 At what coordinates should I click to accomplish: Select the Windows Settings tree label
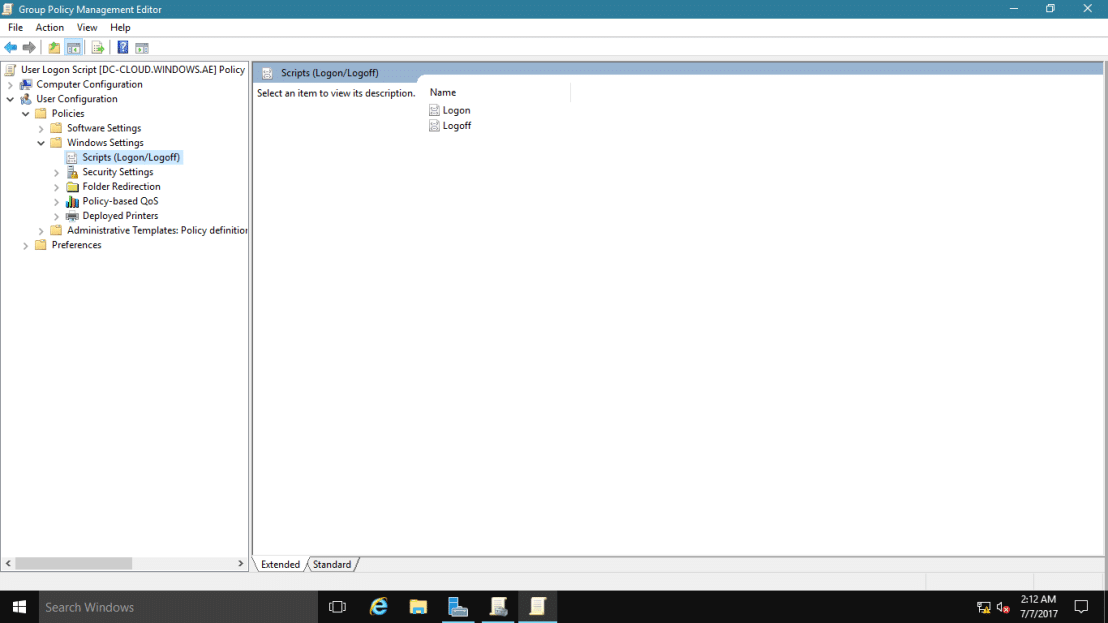click(105, 143)
